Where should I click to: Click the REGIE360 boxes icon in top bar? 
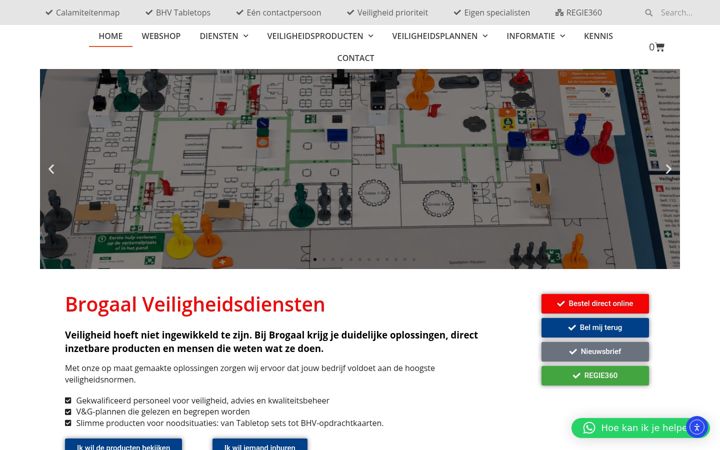click(x=559, y=13)
